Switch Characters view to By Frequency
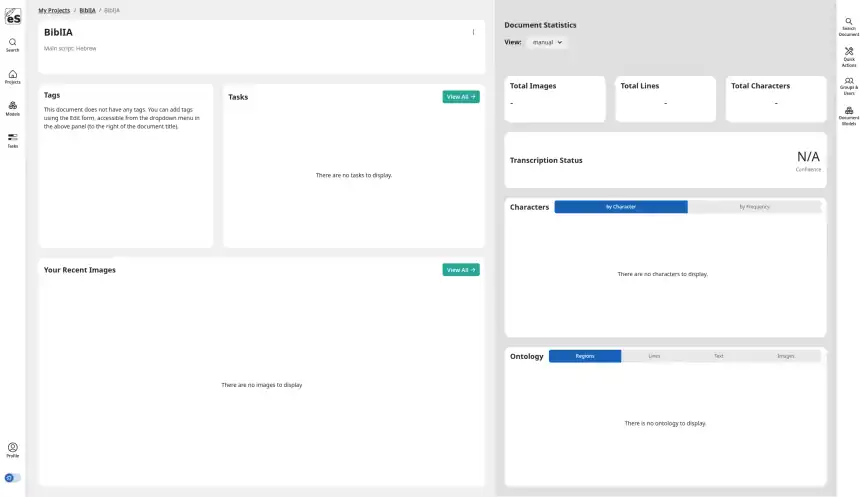The image size is (862, 497). 755,207
